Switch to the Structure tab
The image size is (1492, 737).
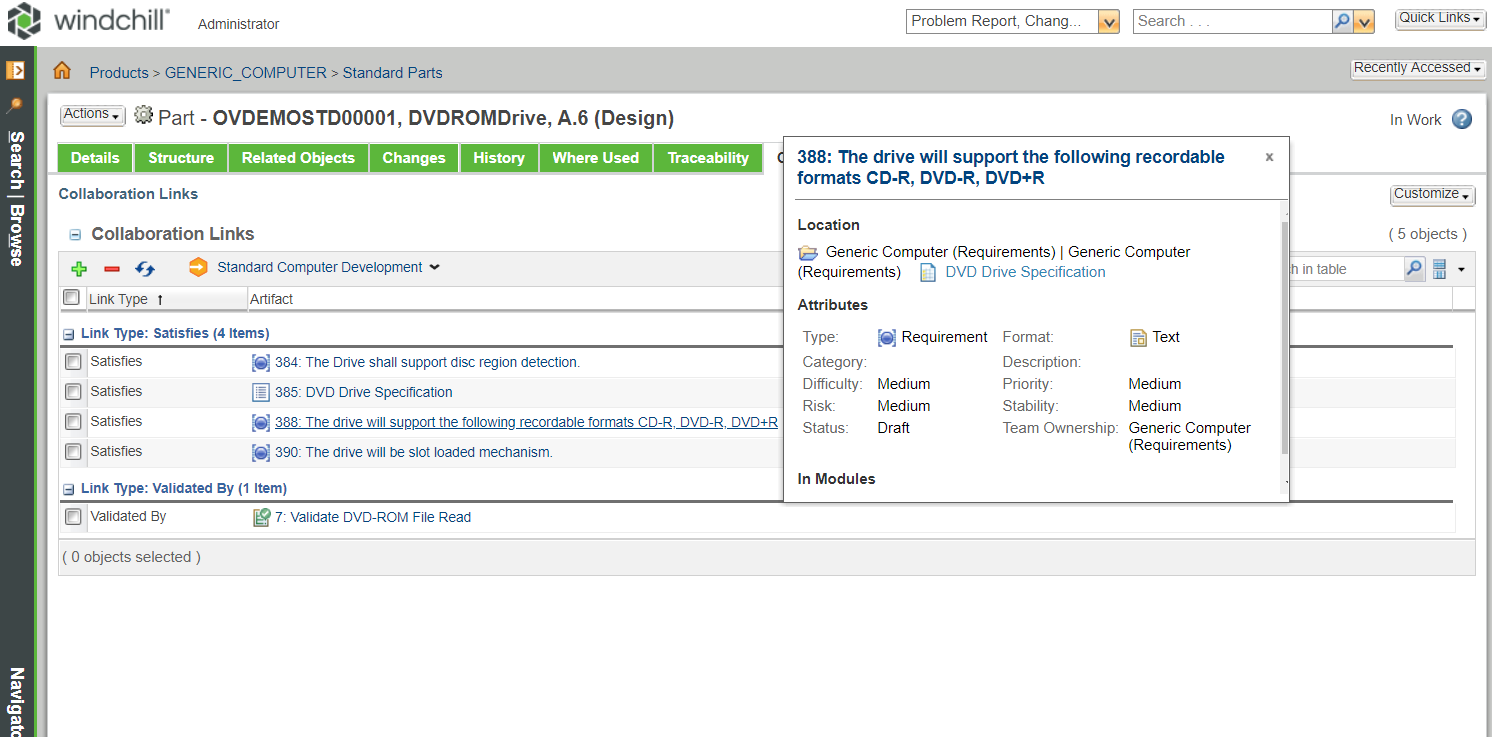coord(181,158)
